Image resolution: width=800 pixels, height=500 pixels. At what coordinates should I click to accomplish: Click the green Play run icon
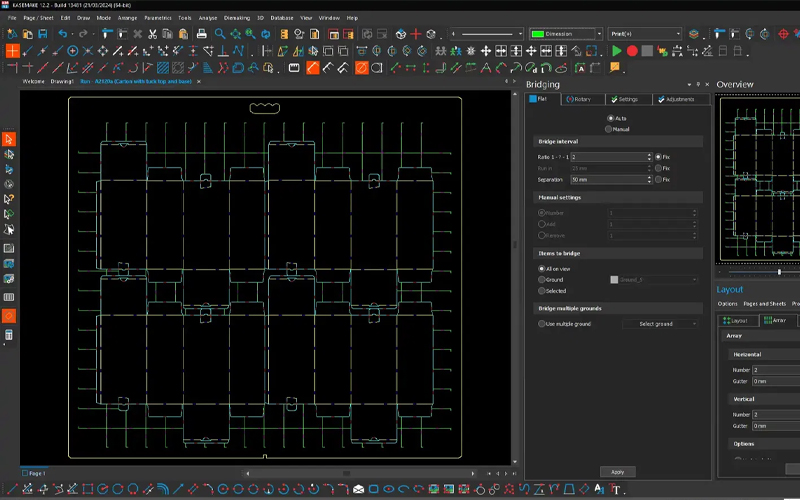[617, 51]
